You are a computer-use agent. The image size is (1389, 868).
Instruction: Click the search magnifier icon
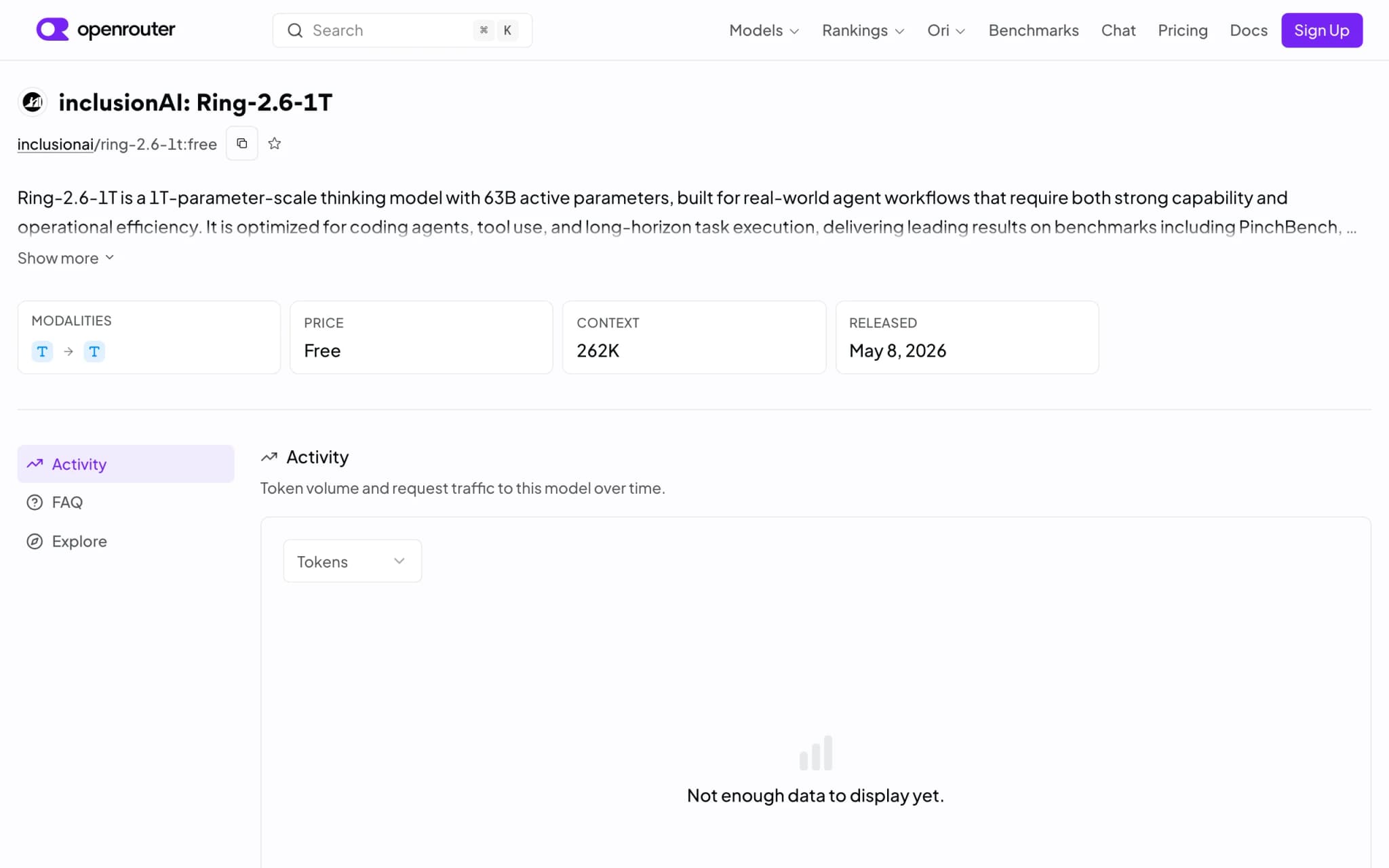point(295,31)
